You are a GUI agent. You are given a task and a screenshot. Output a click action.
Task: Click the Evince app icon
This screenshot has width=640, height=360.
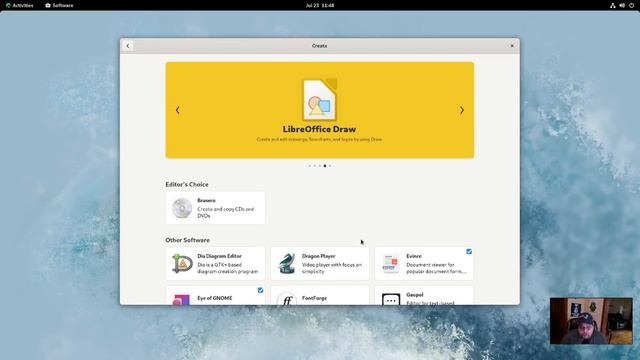[391, 264]
